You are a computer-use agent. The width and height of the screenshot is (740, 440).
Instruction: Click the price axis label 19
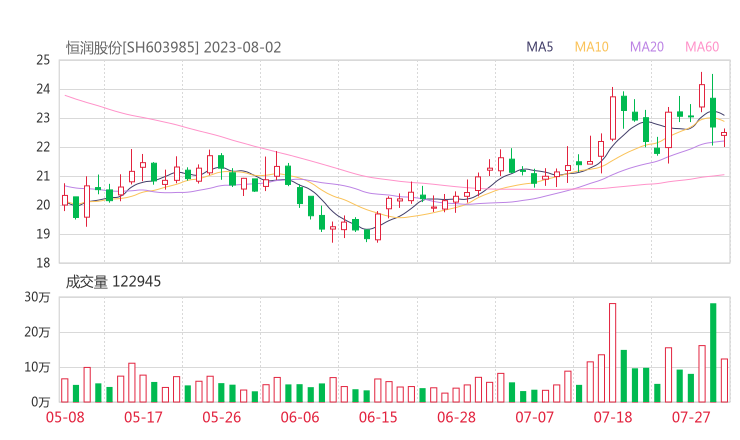[x=43, y=234]
